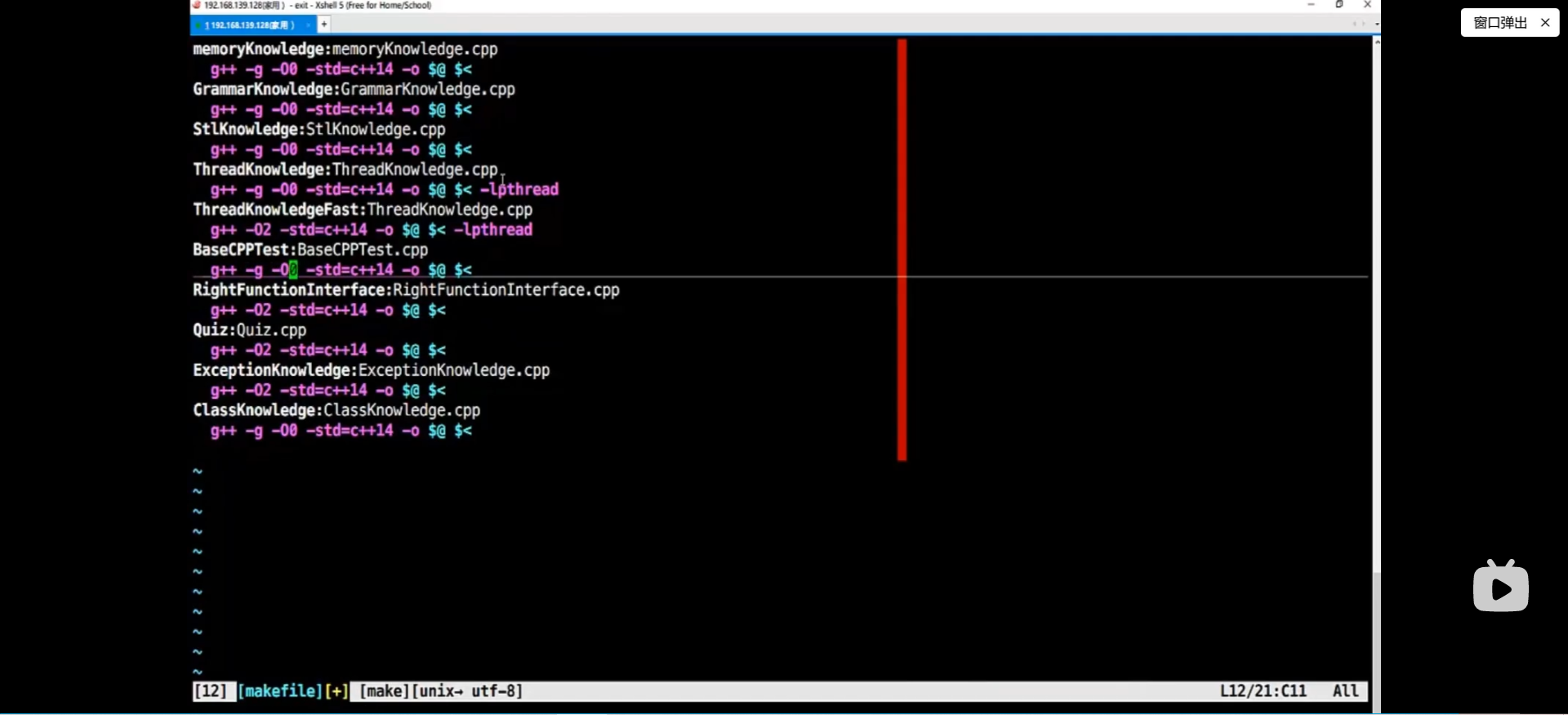
Task: Click the 窗口弹出 pop-out button
Action: (1500, 23)
